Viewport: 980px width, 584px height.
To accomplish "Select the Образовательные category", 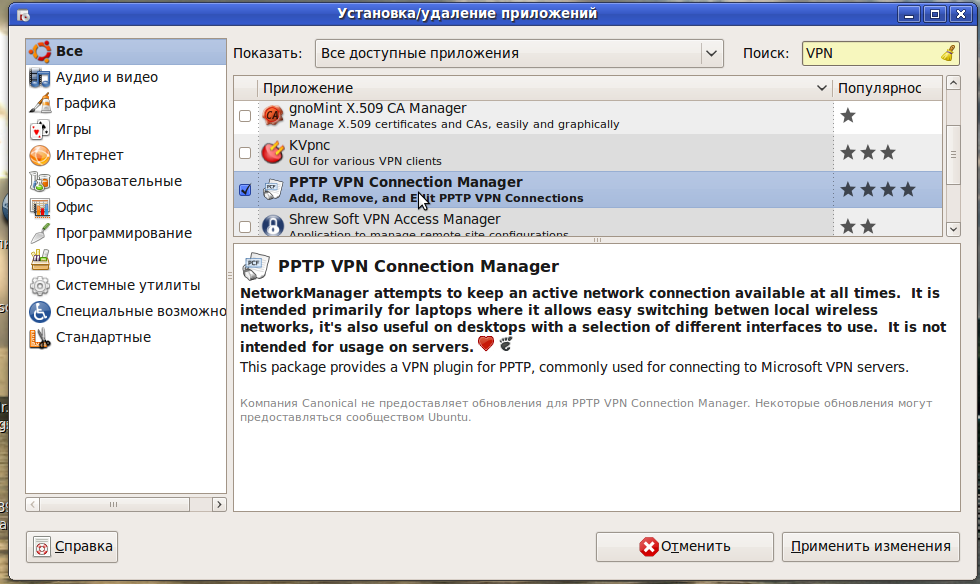I will (x=126, y=181).
